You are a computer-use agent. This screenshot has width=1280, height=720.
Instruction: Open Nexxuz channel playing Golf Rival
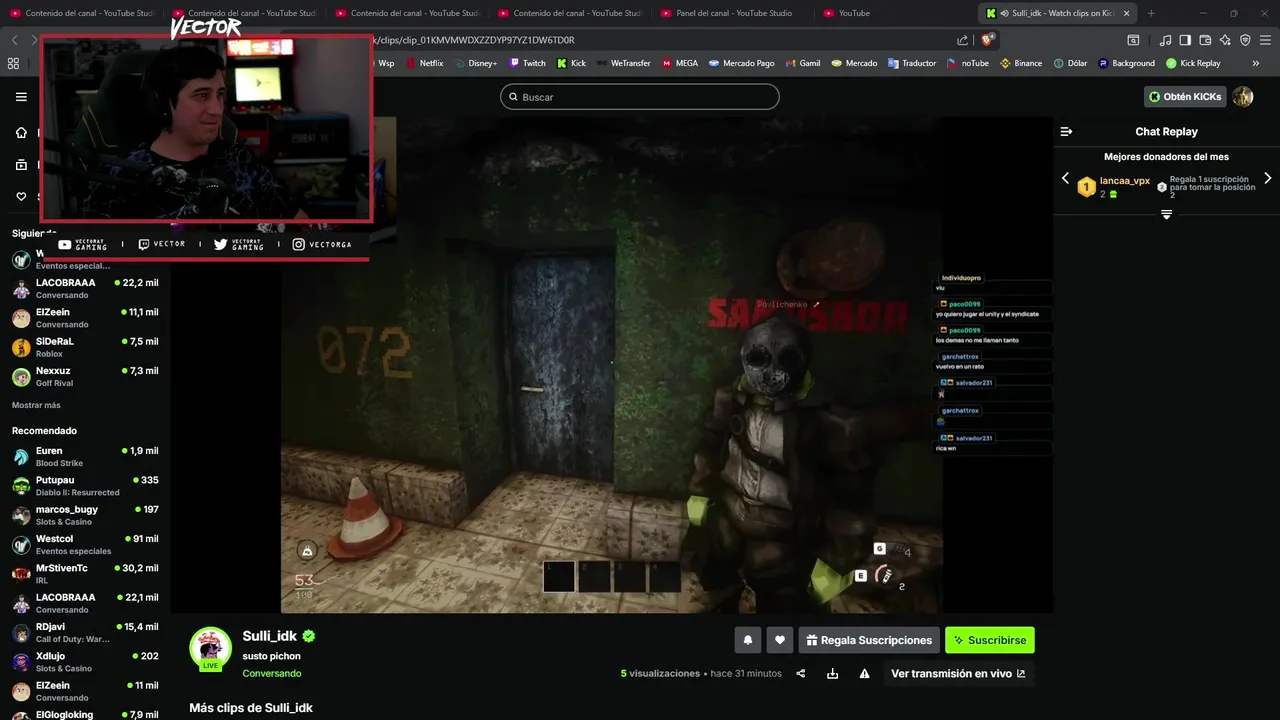click(85, 376)
